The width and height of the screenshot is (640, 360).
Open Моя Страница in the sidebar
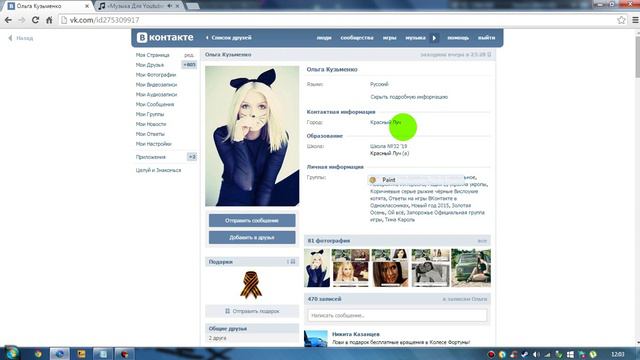pos(153,55)
